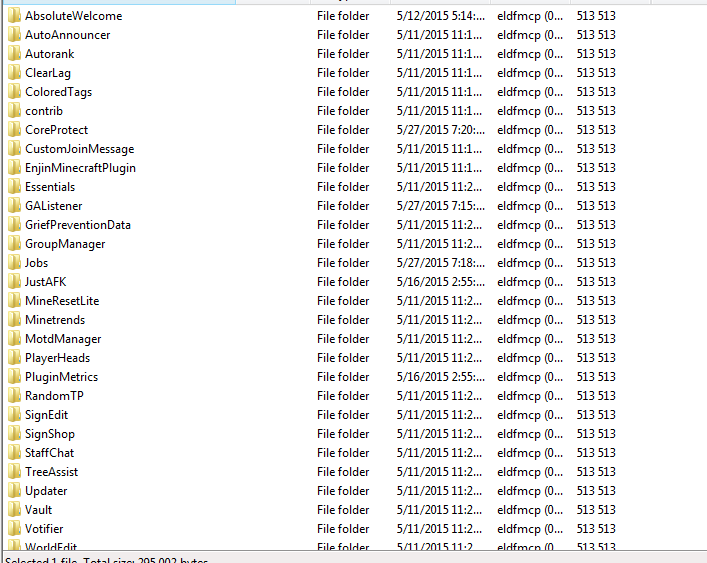Select the StaffChat folder name
Screen dimensions: 707x563
click(50, 453)
